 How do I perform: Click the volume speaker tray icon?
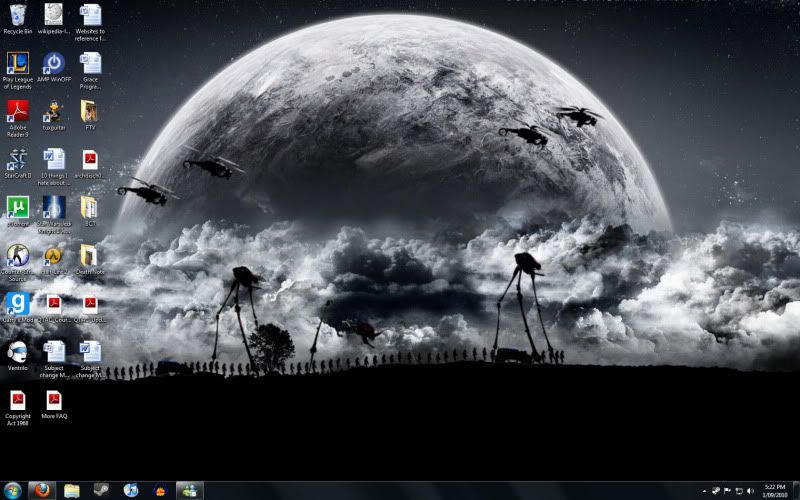[749, 491]
